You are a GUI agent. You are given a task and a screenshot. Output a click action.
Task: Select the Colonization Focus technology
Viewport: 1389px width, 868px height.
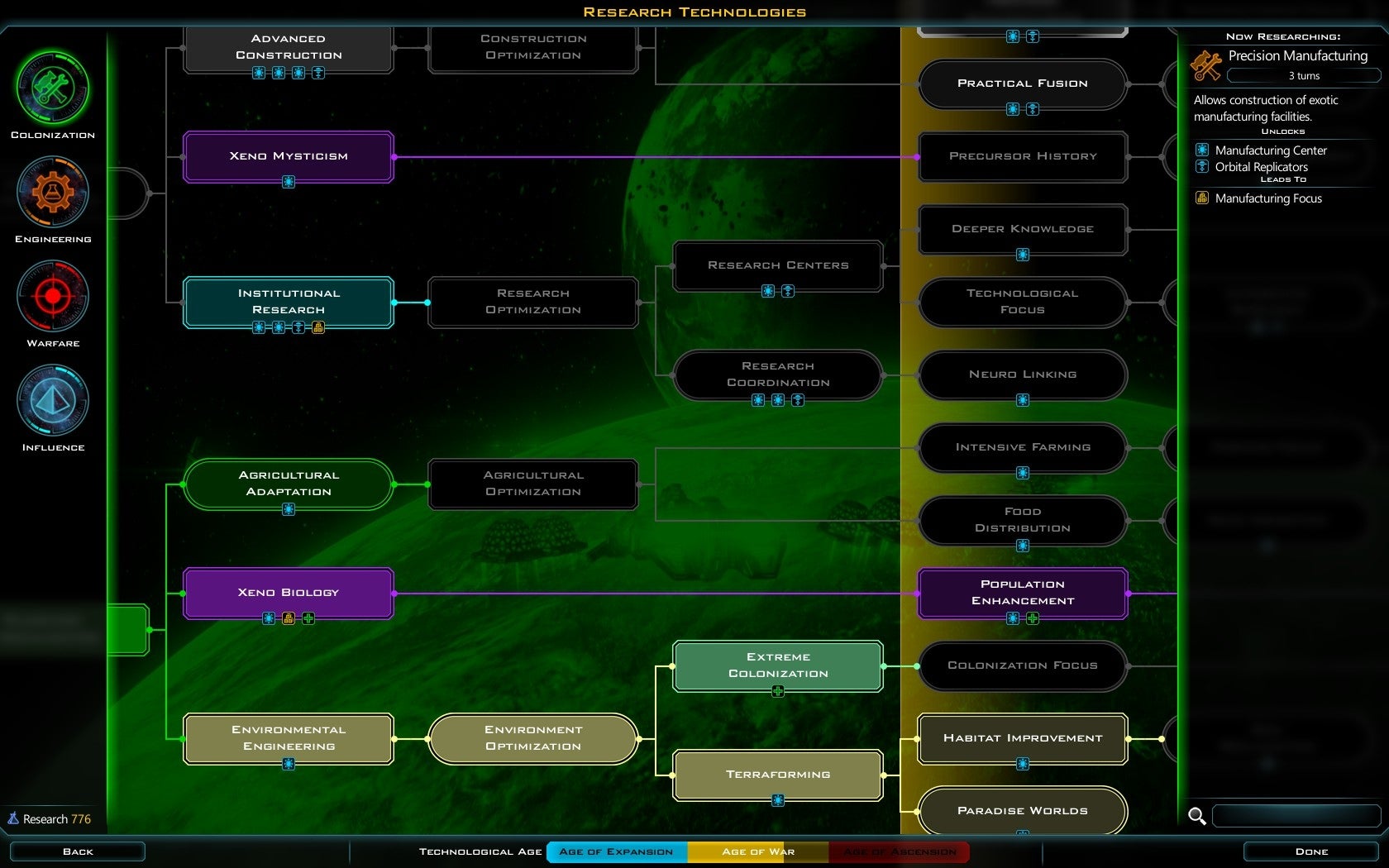click(1023, 665)
